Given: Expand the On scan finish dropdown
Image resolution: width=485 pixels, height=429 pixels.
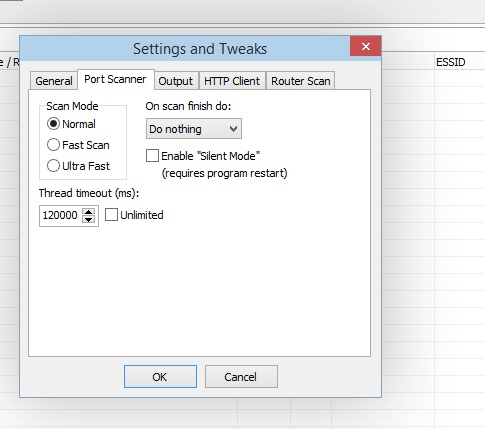Looking at the screenshot, I should click(194, 129).
